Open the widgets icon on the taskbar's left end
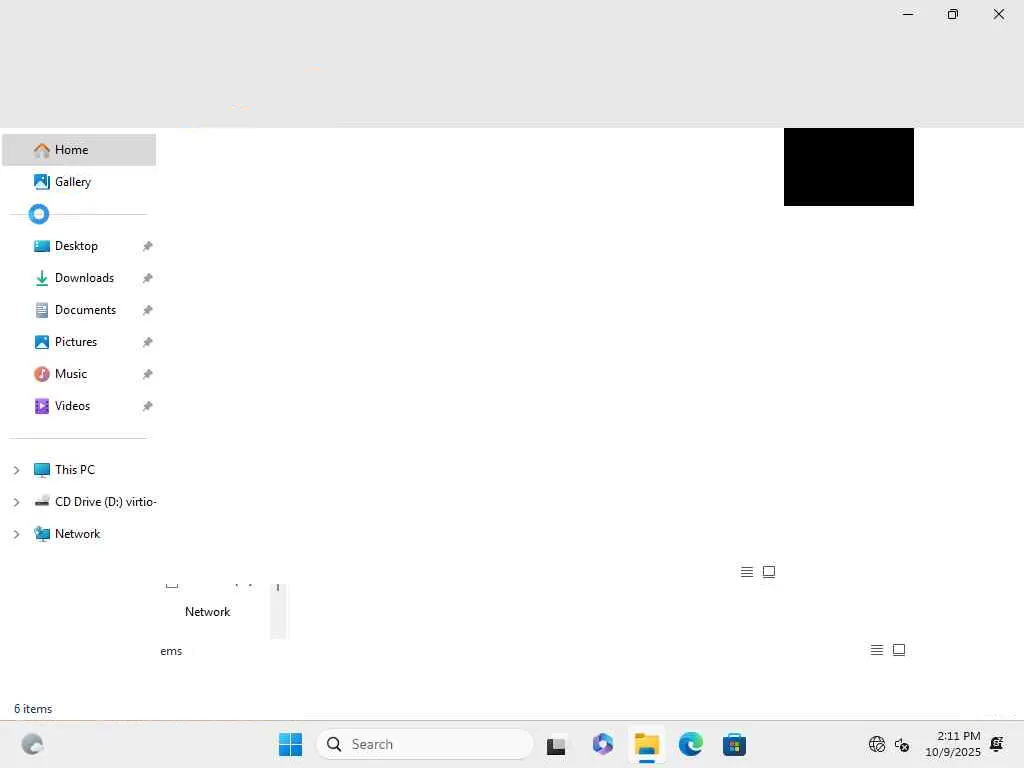 (x=33, y=744)
